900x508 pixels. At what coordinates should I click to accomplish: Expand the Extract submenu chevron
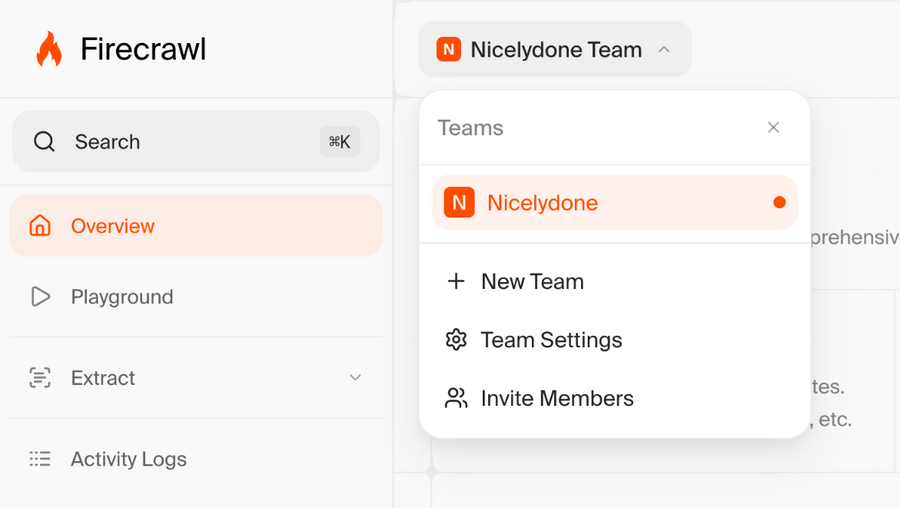coord(355,378)
